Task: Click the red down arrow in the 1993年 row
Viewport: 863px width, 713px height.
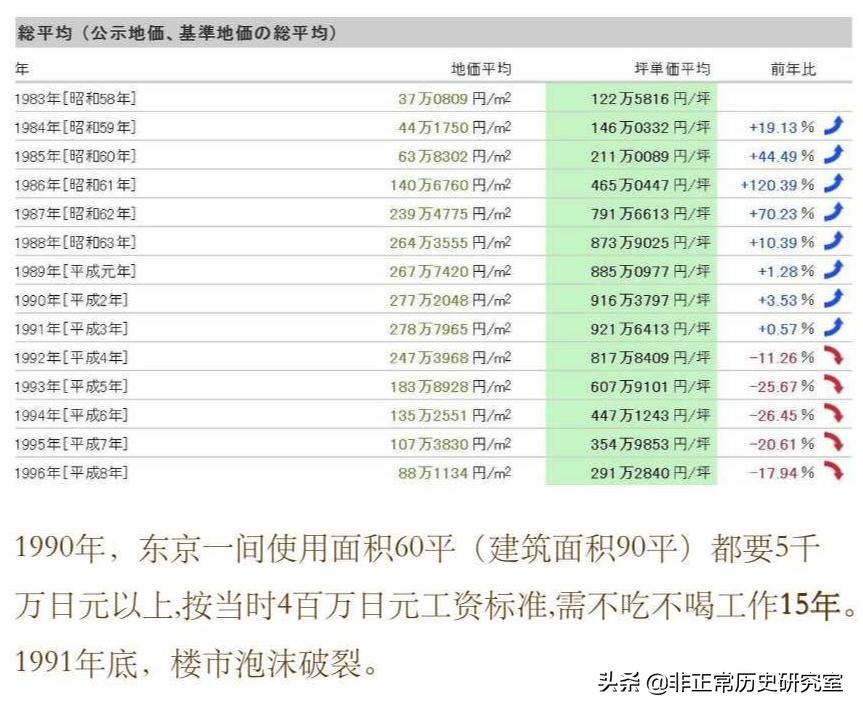Action: coord(834,384)
